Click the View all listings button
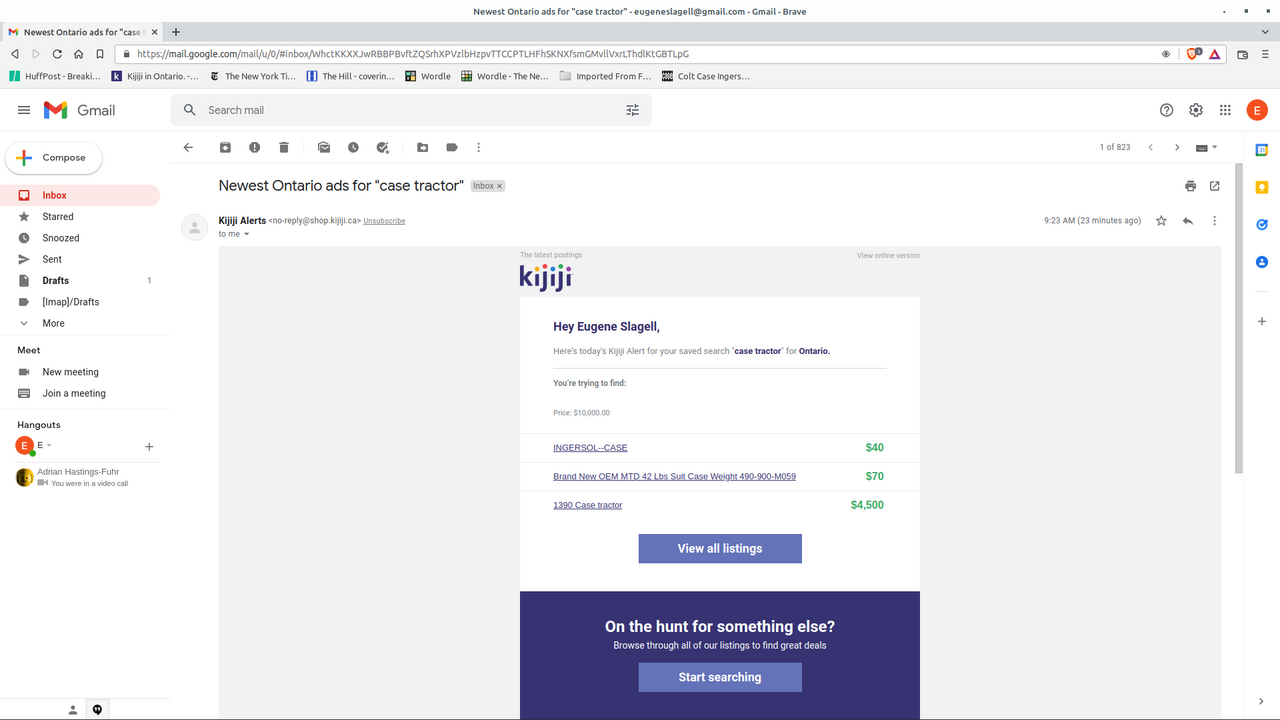The image size is (1280, 720). click(x=720, y=548)
